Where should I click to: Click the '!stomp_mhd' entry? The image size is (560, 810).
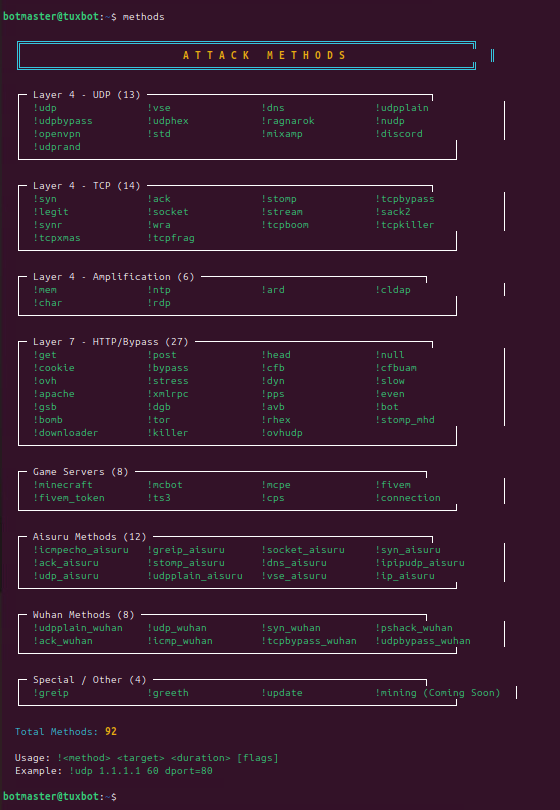[405, 419]
